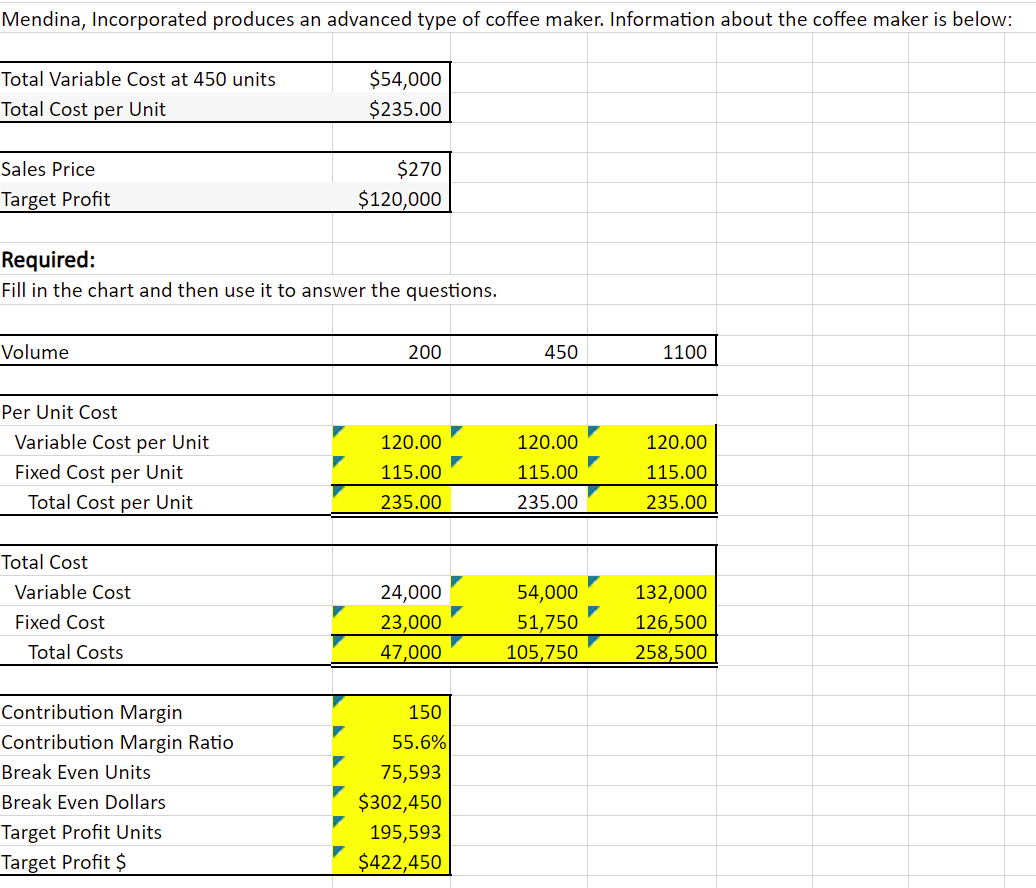
Task: Click the Break Even Units label
Action: (76, 771)
